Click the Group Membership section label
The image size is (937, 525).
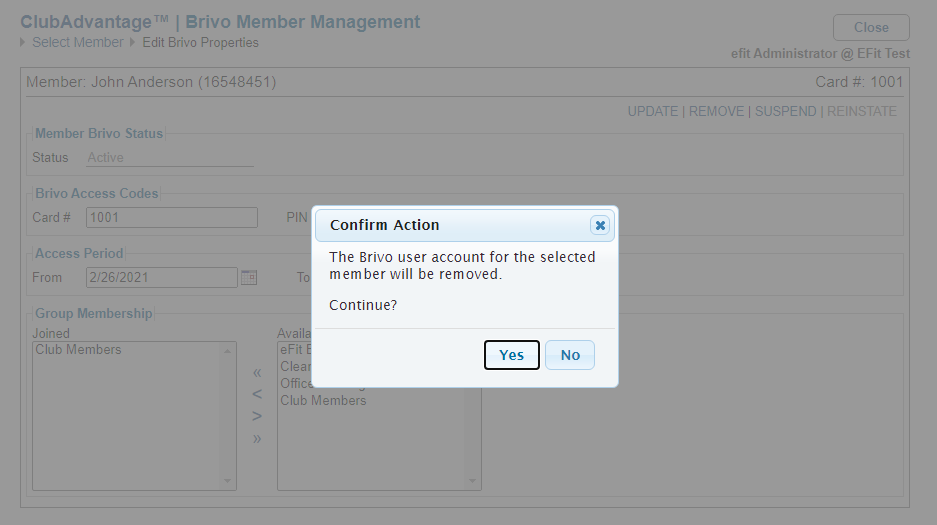(x=94, y=313)
